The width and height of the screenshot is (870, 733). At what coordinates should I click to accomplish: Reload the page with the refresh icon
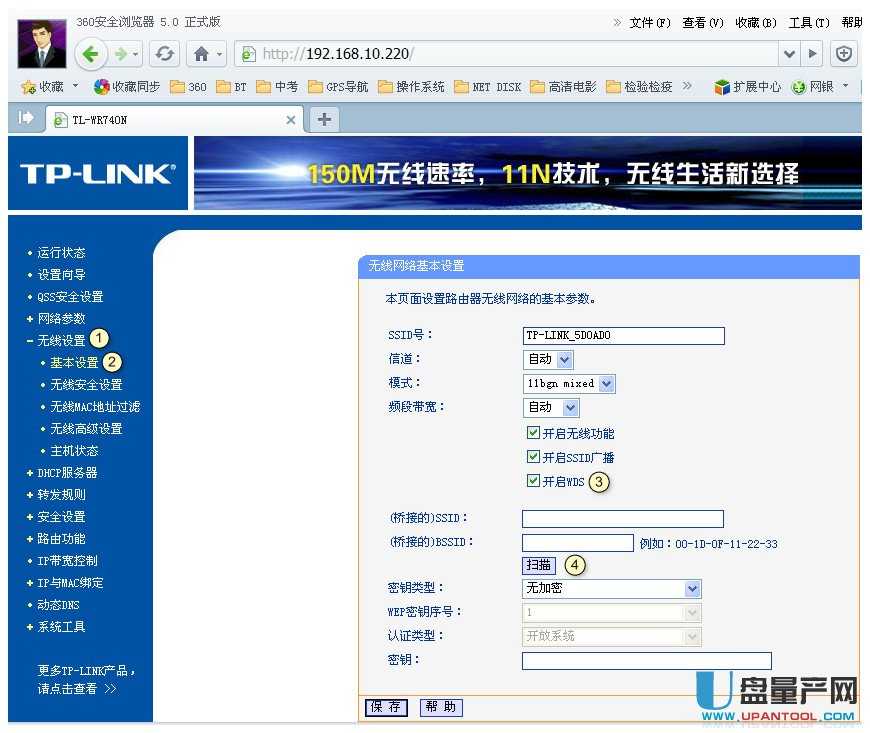(164, 53)
